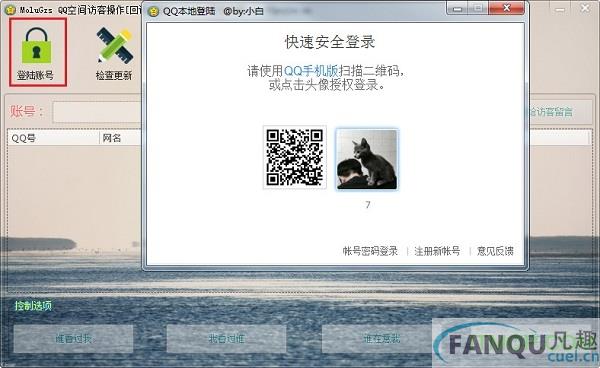Open the 意见反馈 link
The height and width of the screenshot is (368, 600).
coord(495,251)
